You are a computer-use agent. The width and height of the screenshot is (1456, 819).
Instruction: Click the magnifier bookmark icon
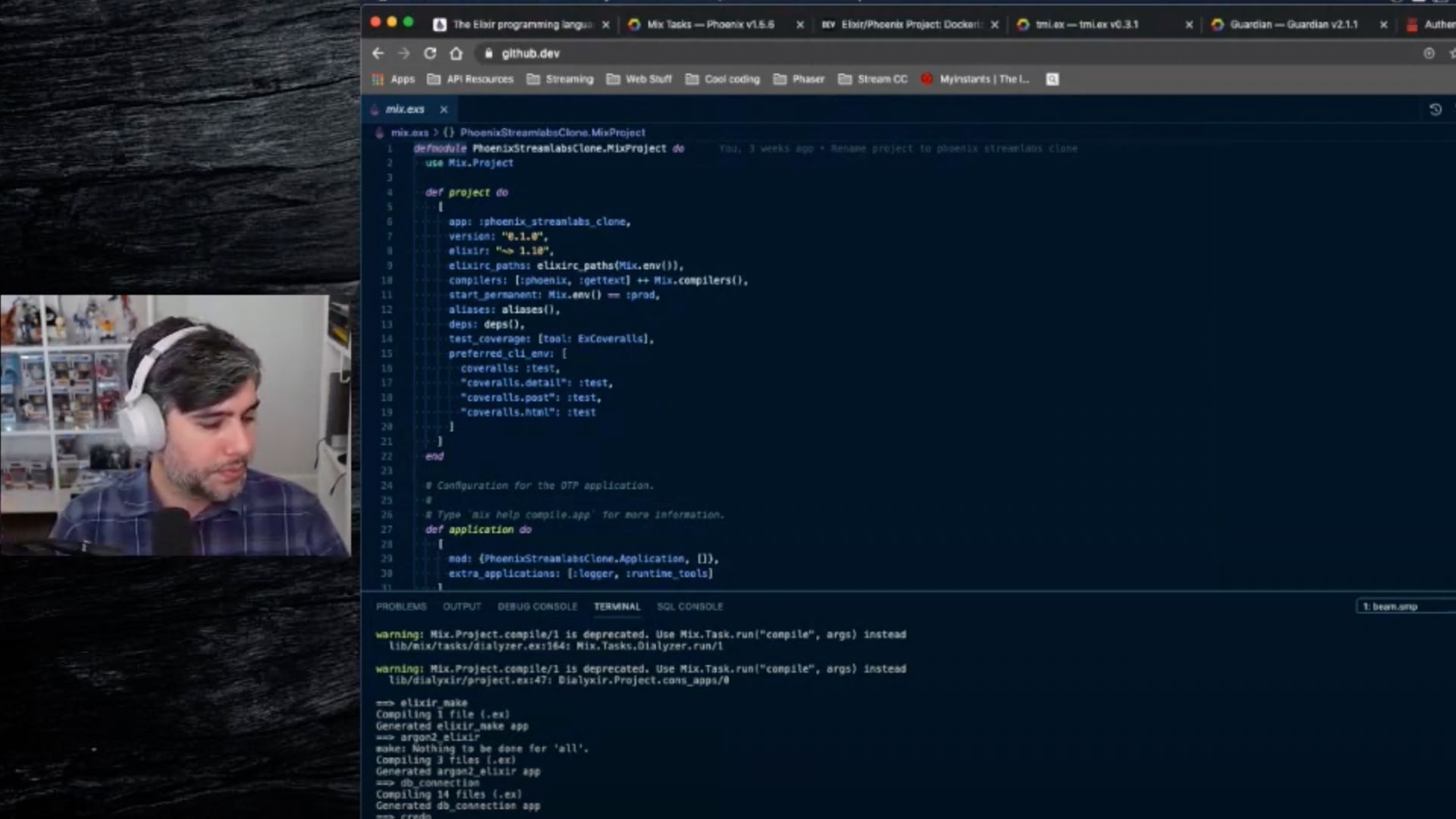point(1052,79)
